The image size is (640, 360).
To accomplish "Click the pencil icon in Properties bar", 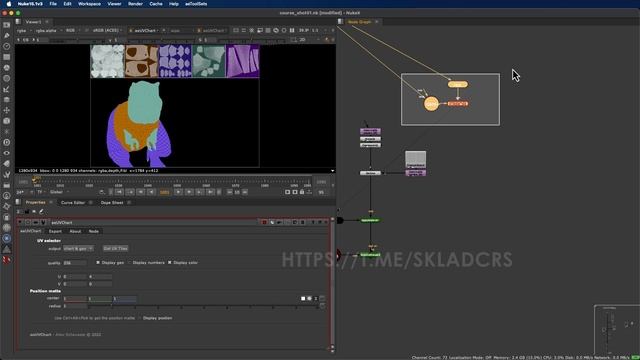I will coord(41,211).
